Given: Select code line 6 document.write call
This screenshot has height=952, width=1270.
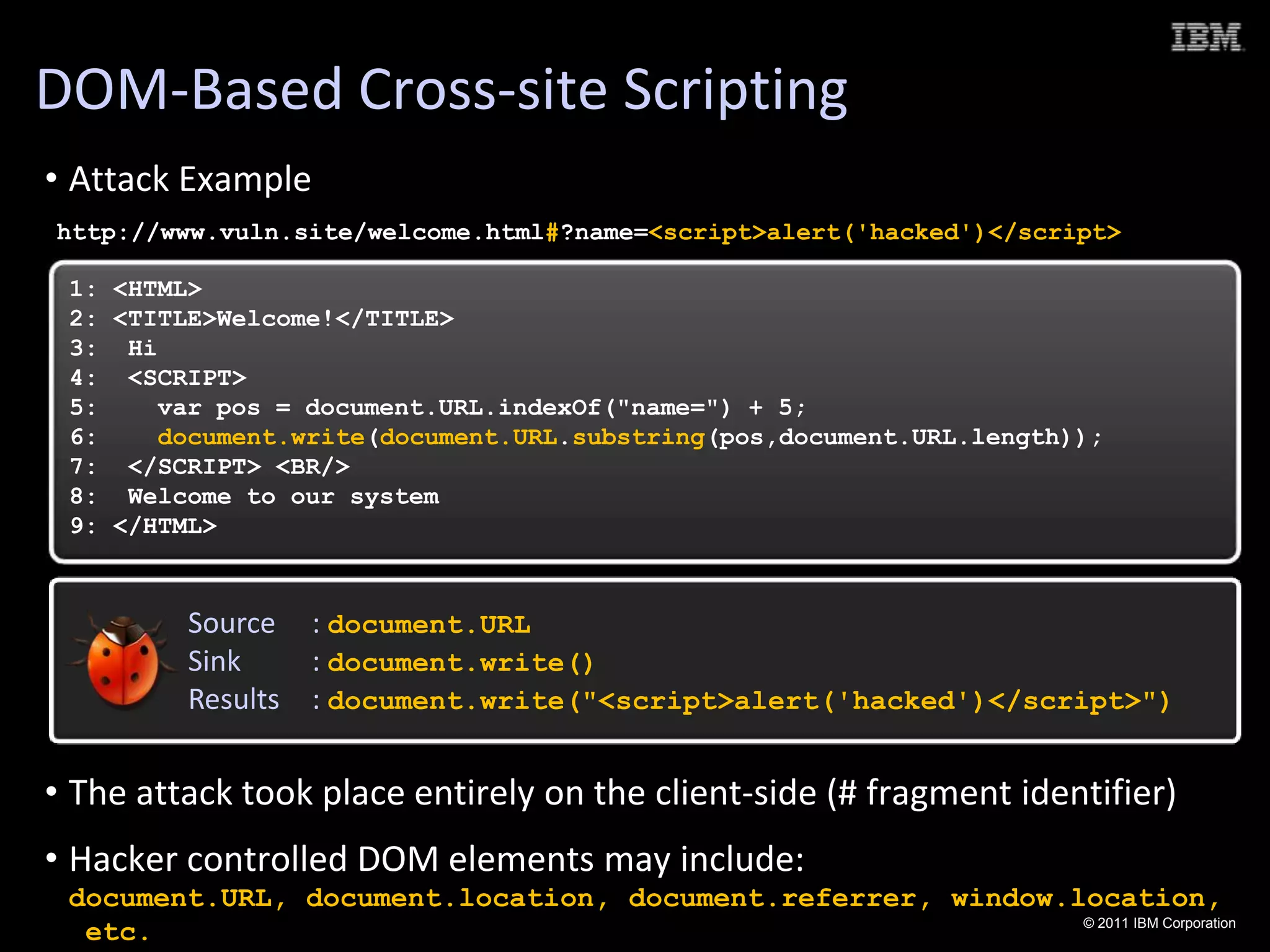Looking at the screenshot, I should pyautogui.click(x=586, y=438).
